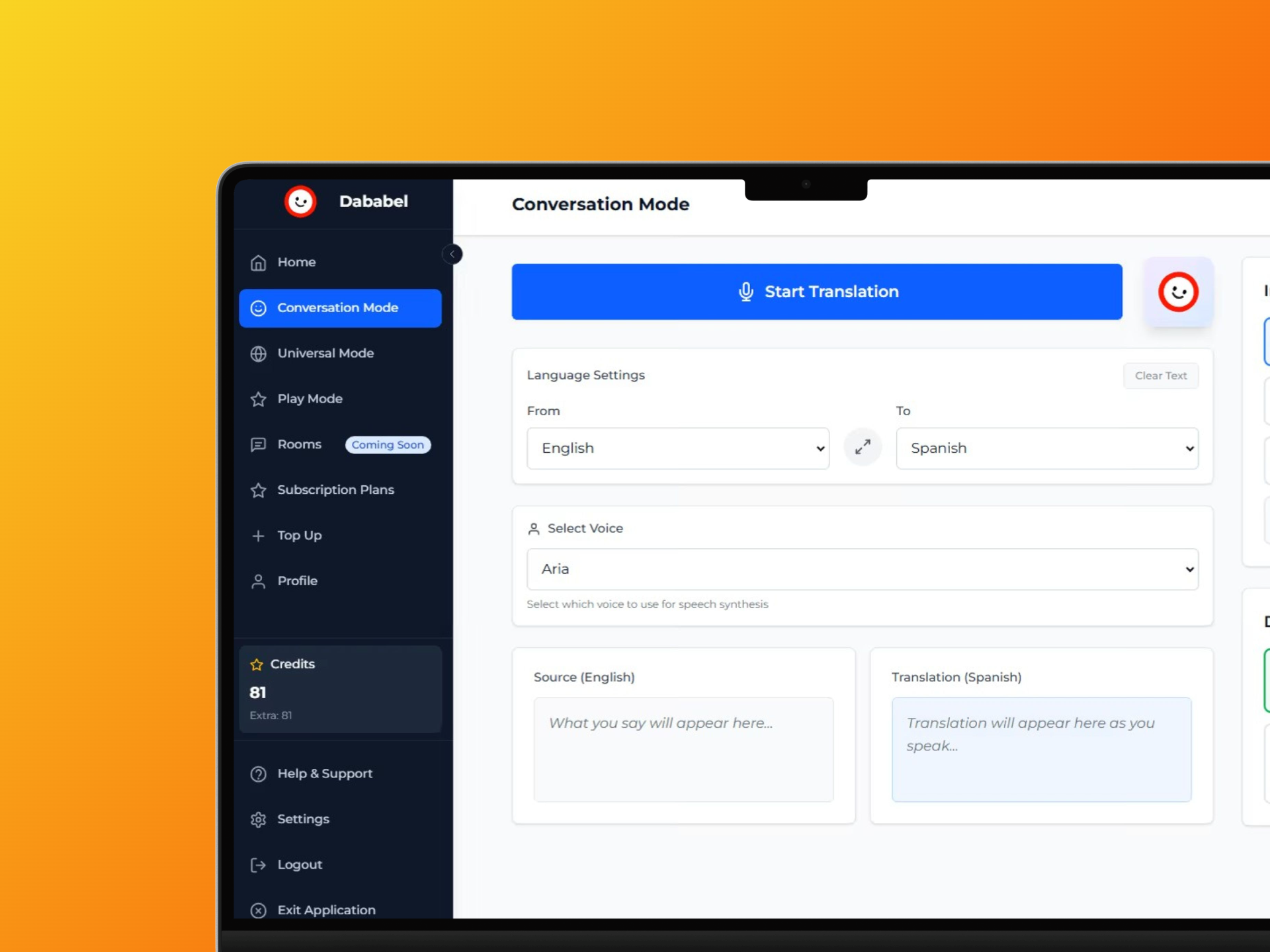Select Conversation Mode menu item
Image resolution: width=1270 pixels, height=952 pixels.
tap(340, 308)
